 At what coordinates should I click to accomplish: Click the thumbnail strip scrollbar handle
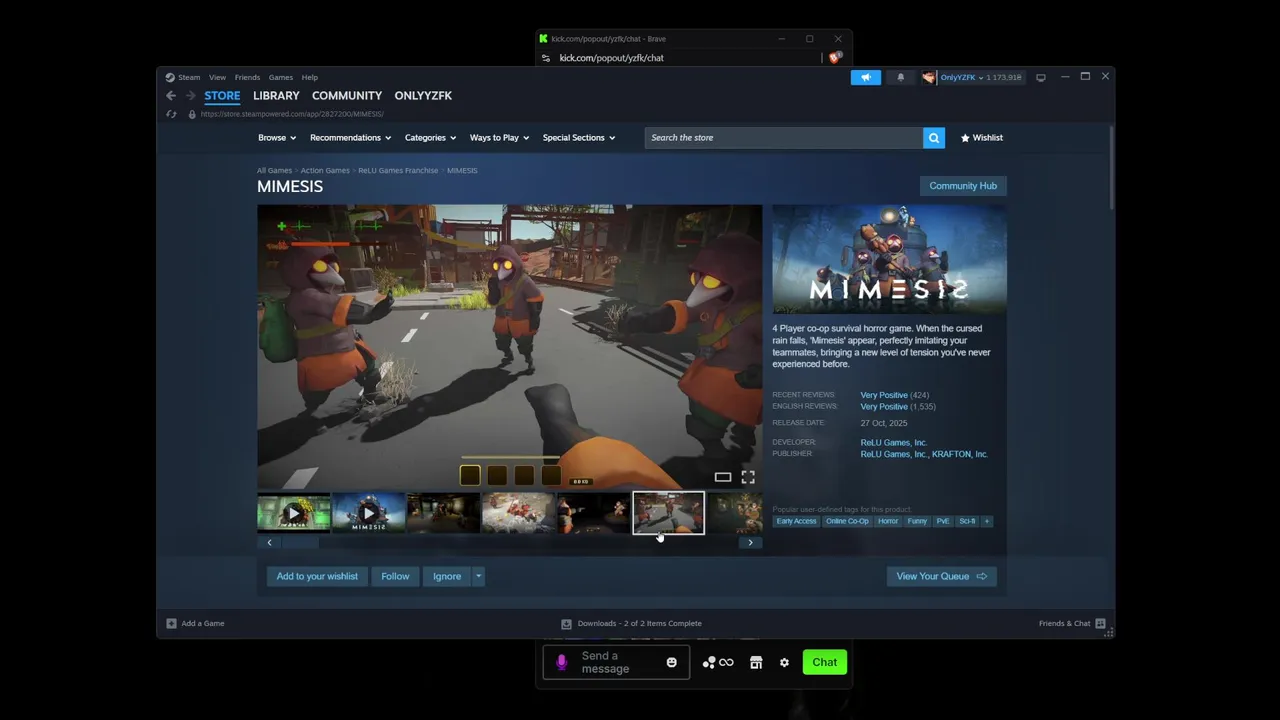299,543
